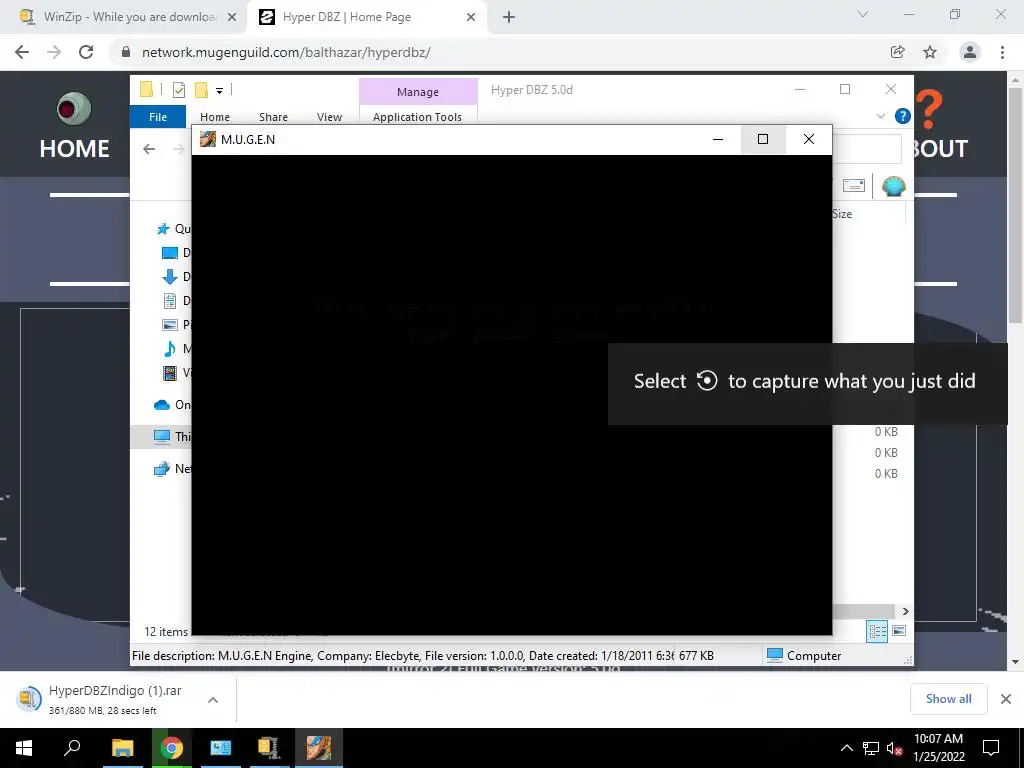
Task: Open the Chrome three-dot menu
Action: pyautogui.click(x=1002, y=52)
